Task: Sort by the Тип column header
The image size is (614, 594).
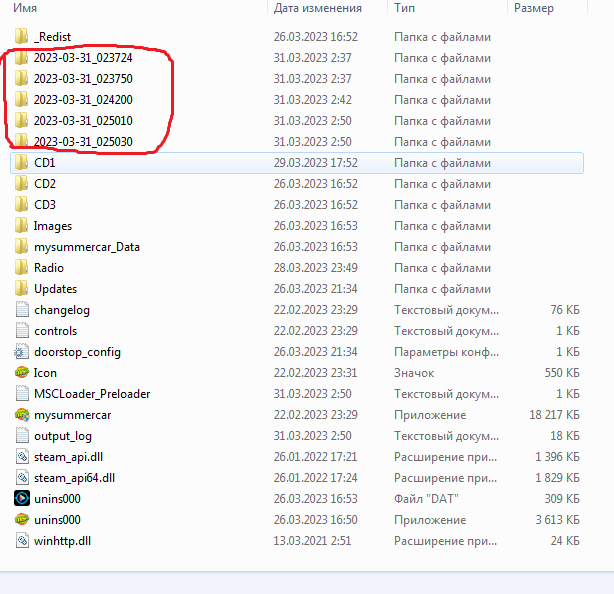Action: pyautogui.click(x=404, y=8)
